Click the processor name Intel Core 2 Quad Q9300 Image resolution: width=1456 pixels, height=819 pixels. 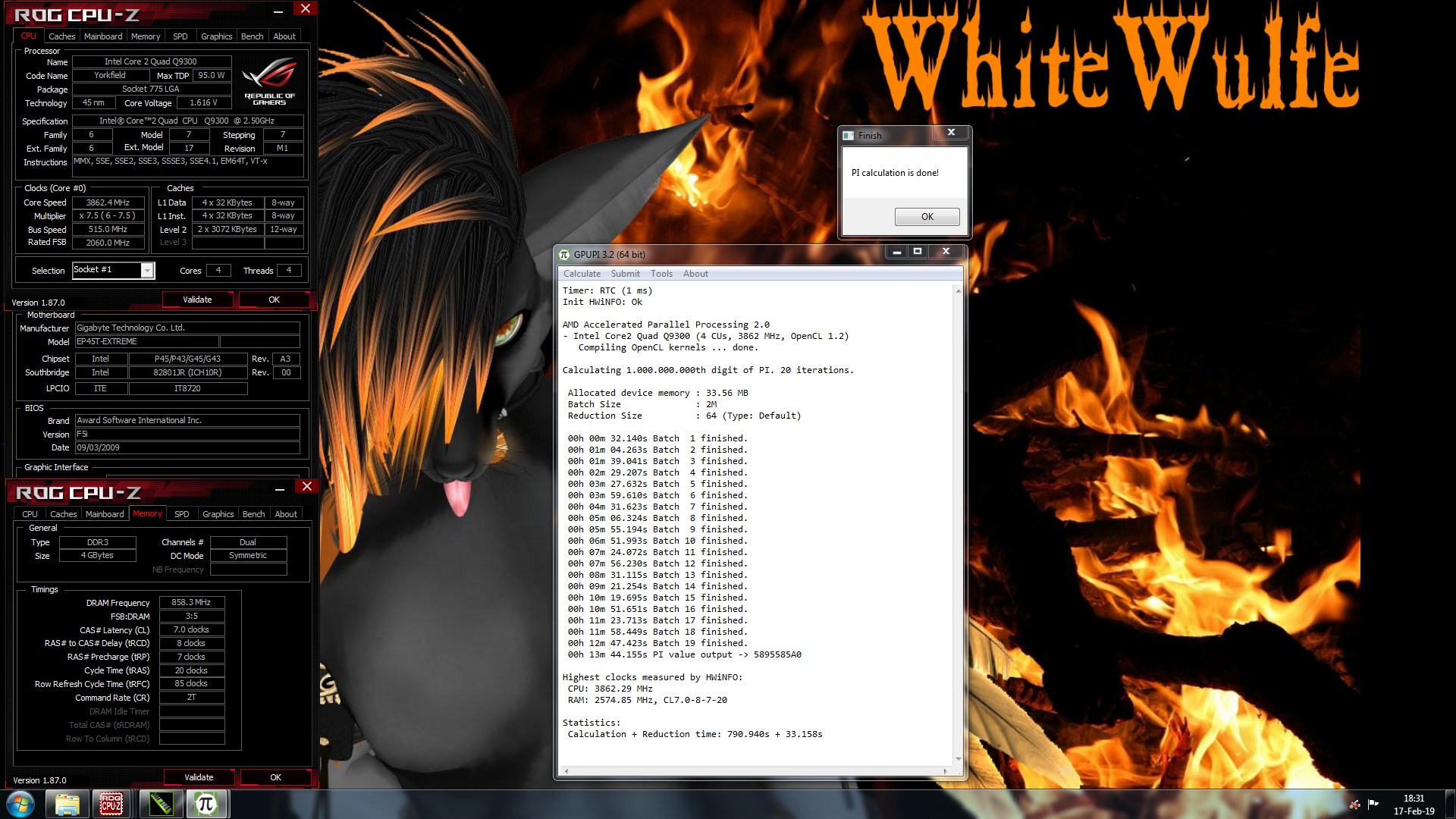click(x=151, y=61)
